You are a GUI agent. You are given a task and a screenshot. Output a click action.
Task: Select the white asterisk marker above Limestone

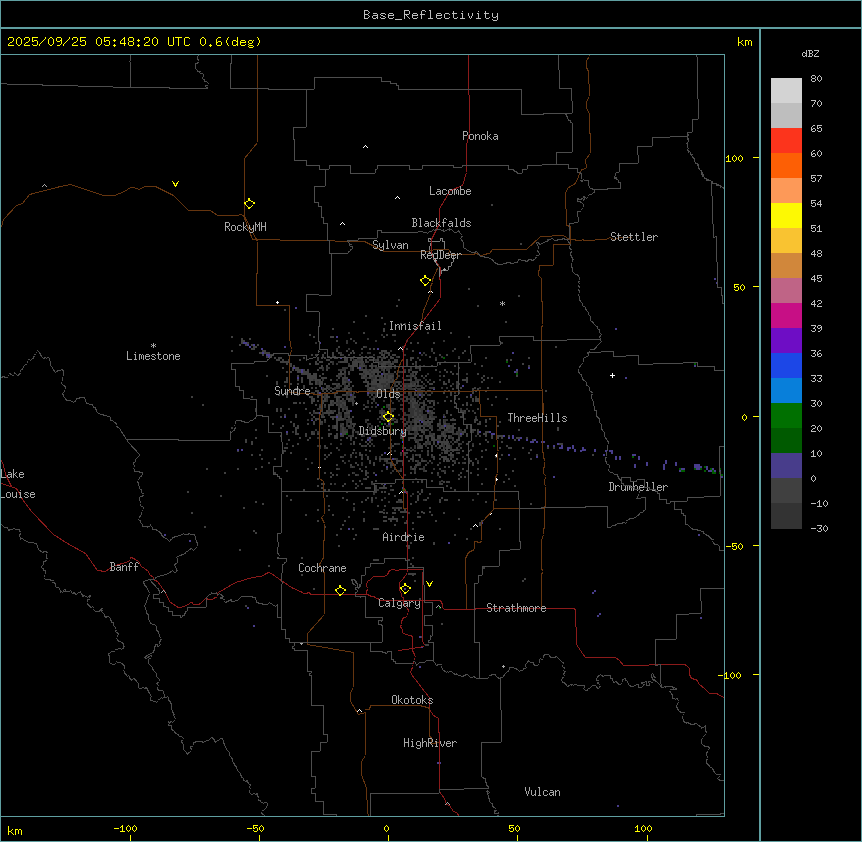[153, 345]
